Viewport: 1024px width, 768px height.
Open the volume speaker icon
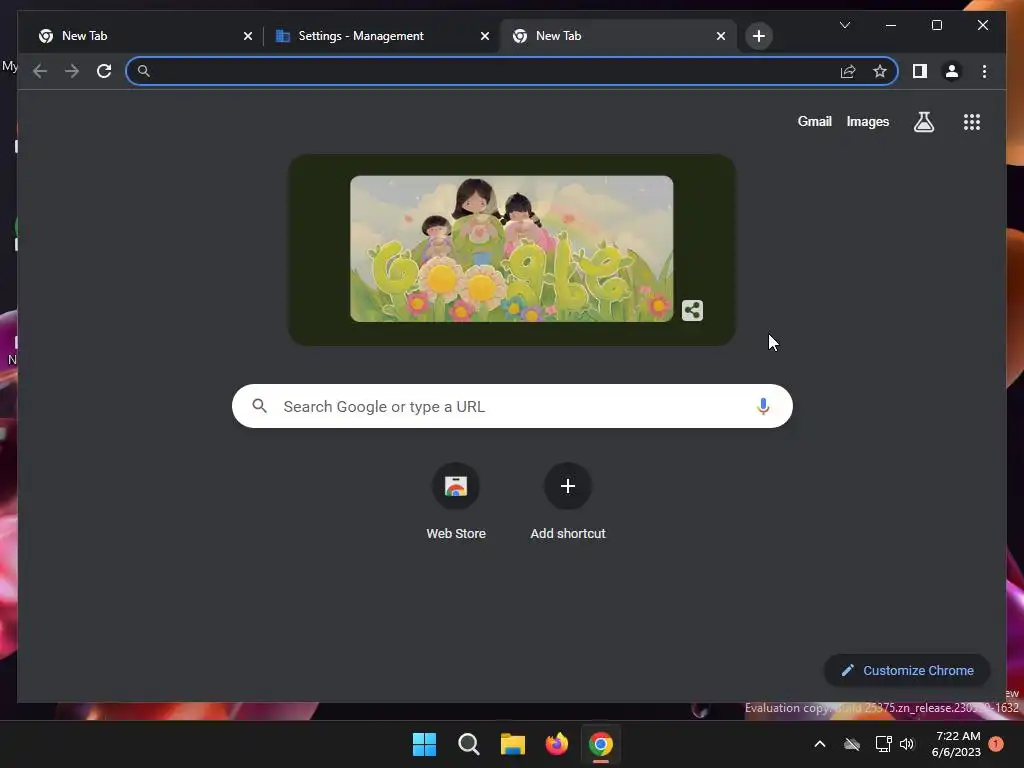pos(907,744)
